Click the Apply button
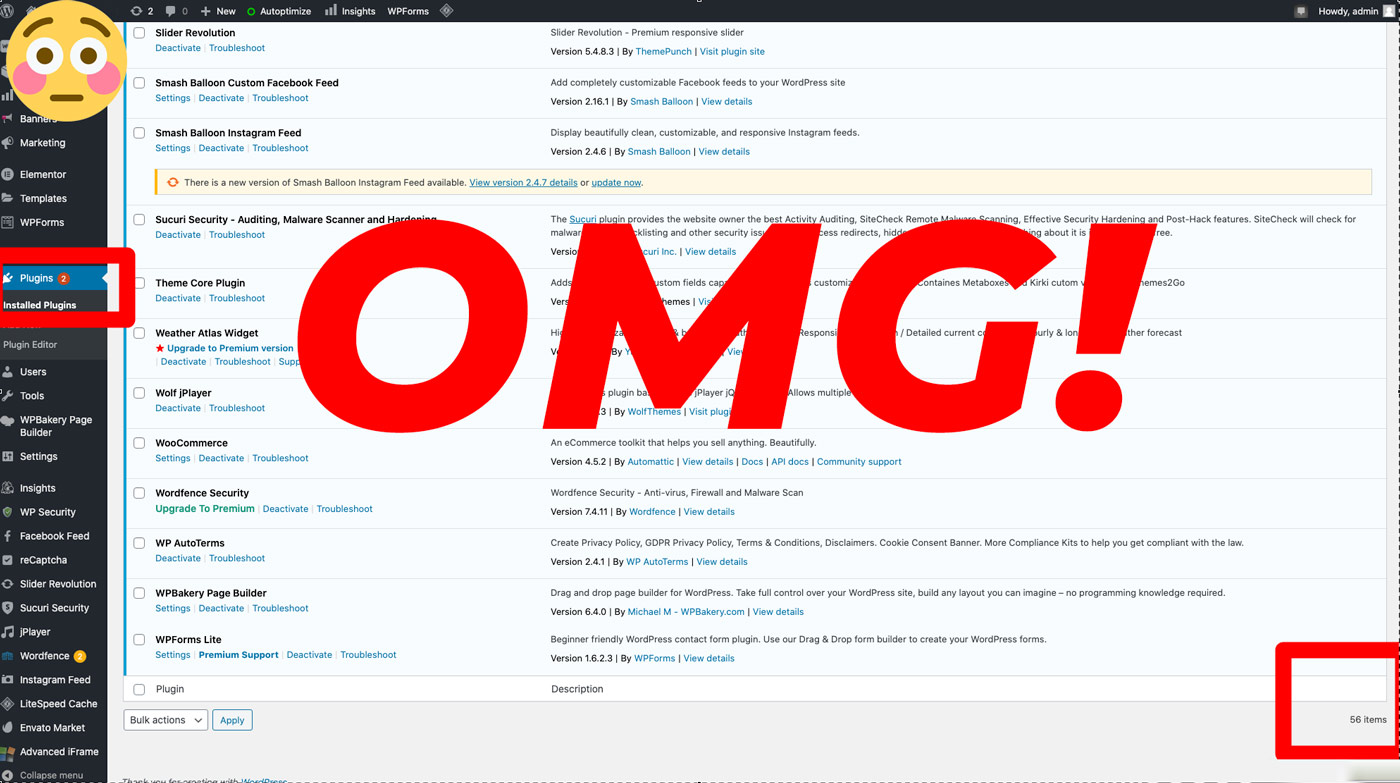This screenshot has width=1400, height=783. click(x=232, y=720)
